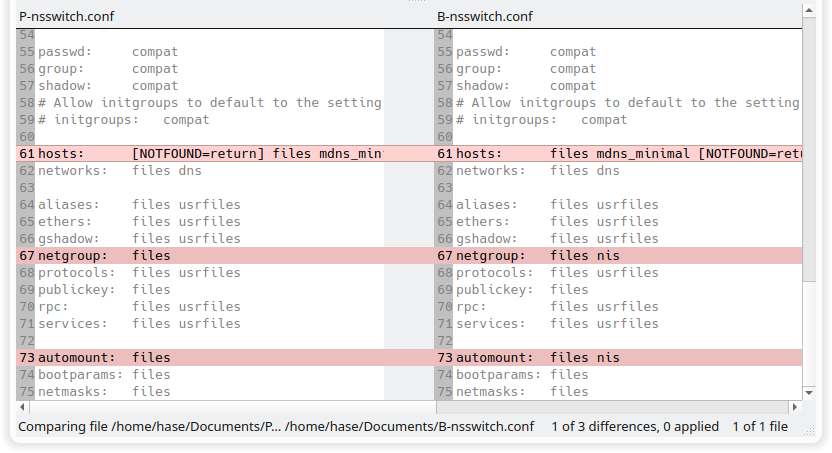Click the horizontal scrollbar left arrow

(22, 407)
